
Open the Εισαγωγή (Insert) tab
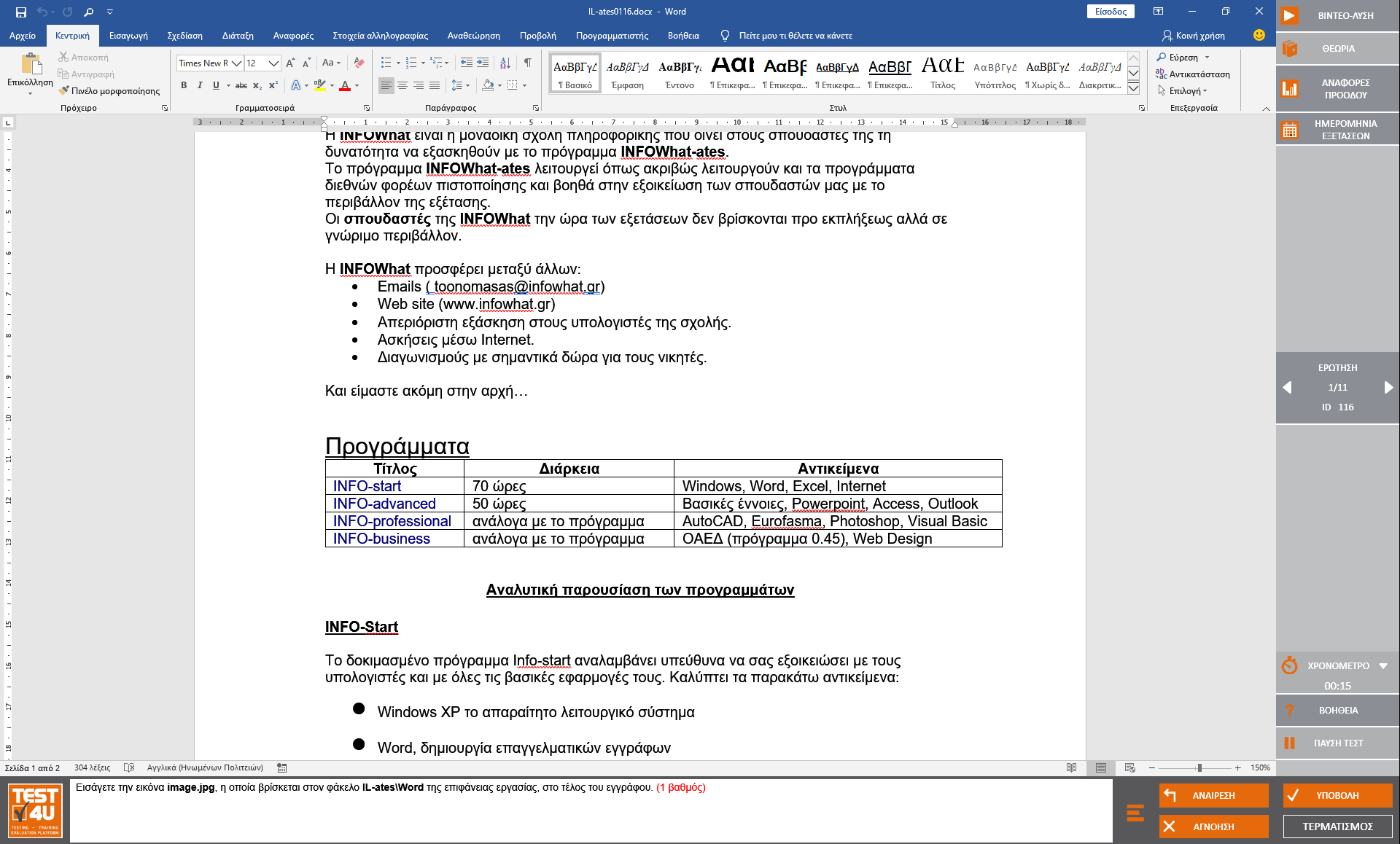pyautogui.click(x=128, y=35)
